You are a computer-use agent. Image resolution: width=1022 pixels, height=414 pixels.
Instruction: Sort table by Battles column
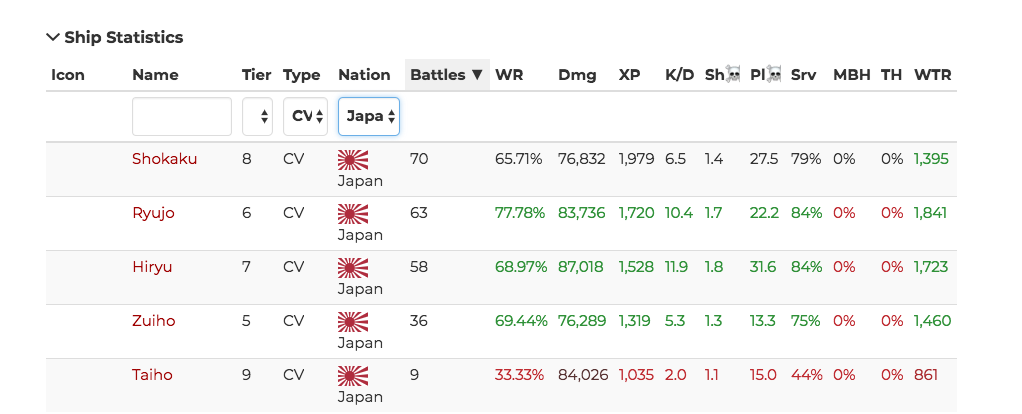[446, 75]
